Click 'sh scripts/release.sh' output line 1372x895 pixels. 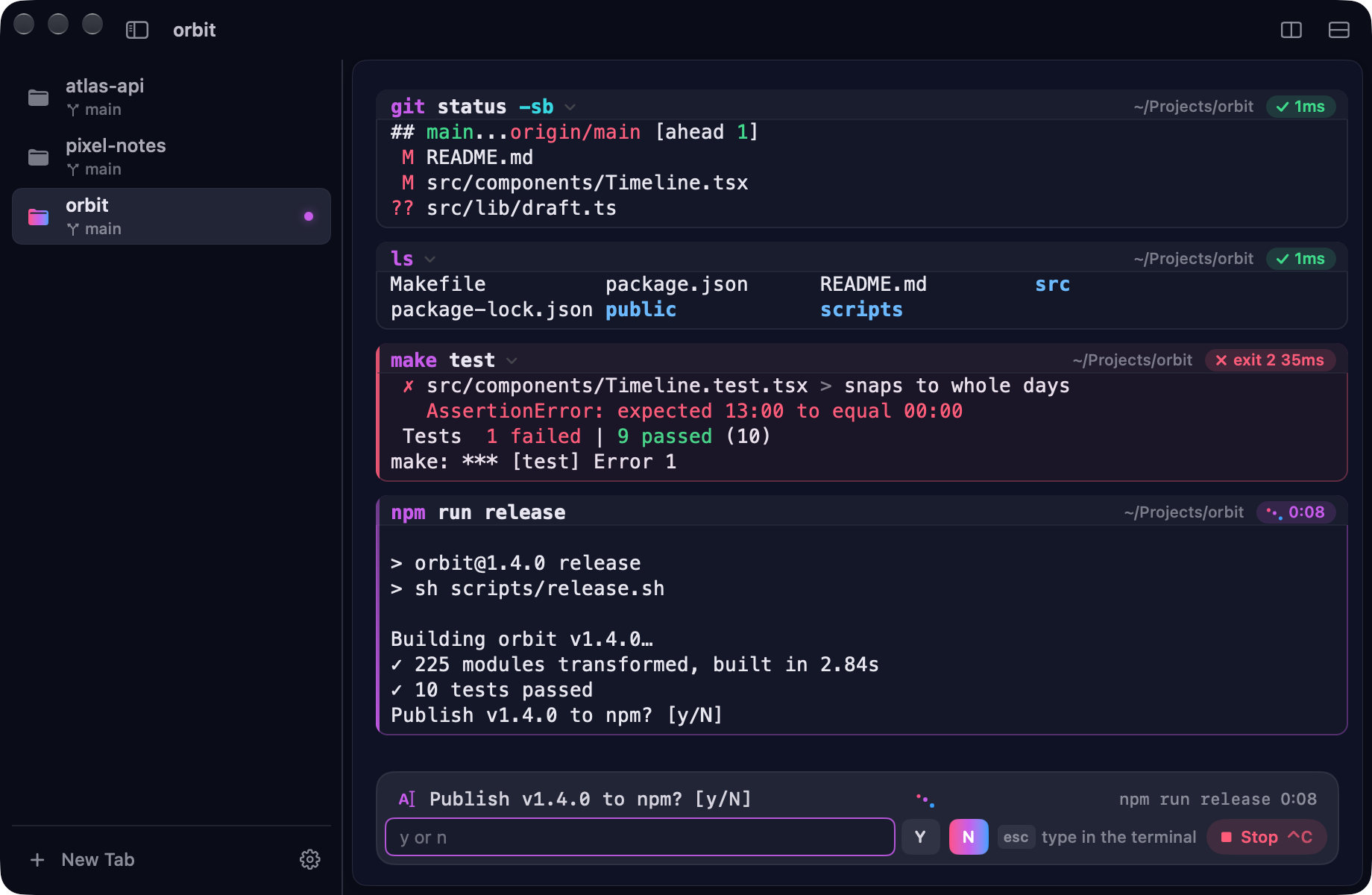tap(539, 588)
